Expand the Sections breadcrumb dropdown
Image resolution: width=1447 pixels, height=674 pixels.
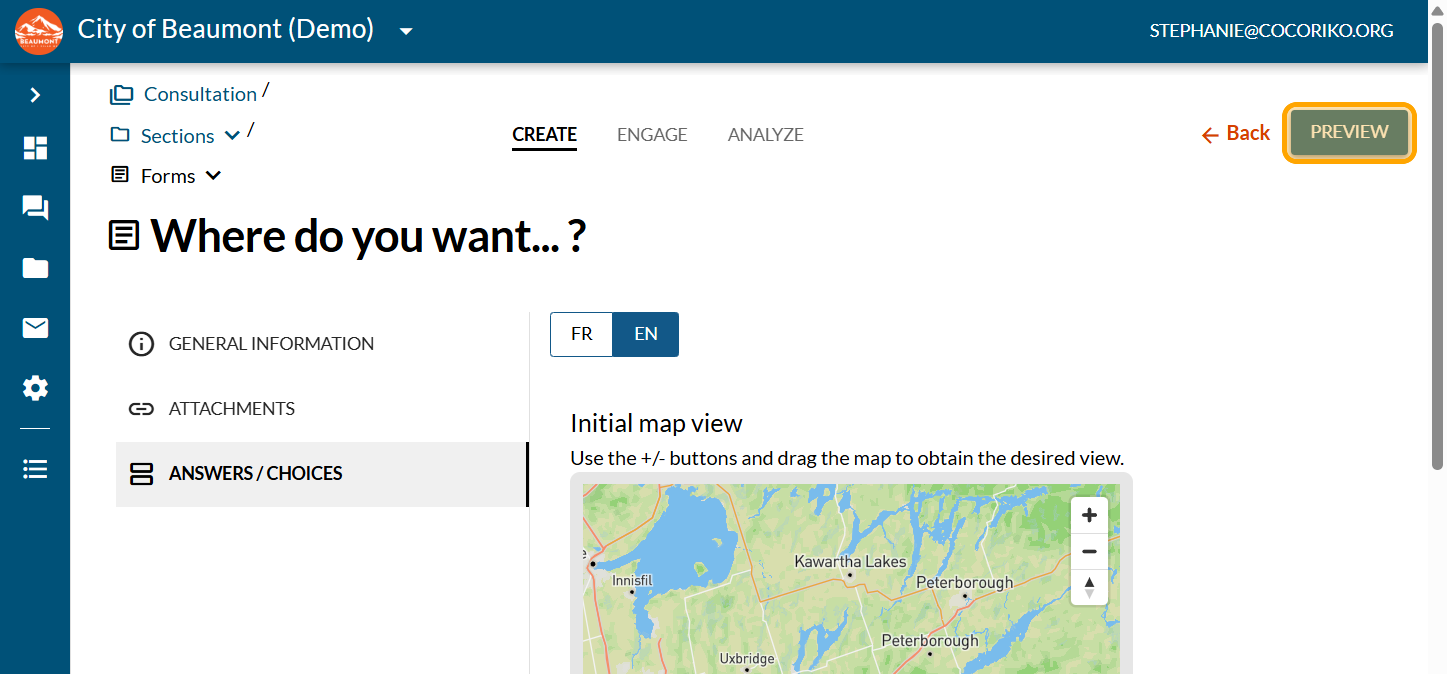[232, 136]
